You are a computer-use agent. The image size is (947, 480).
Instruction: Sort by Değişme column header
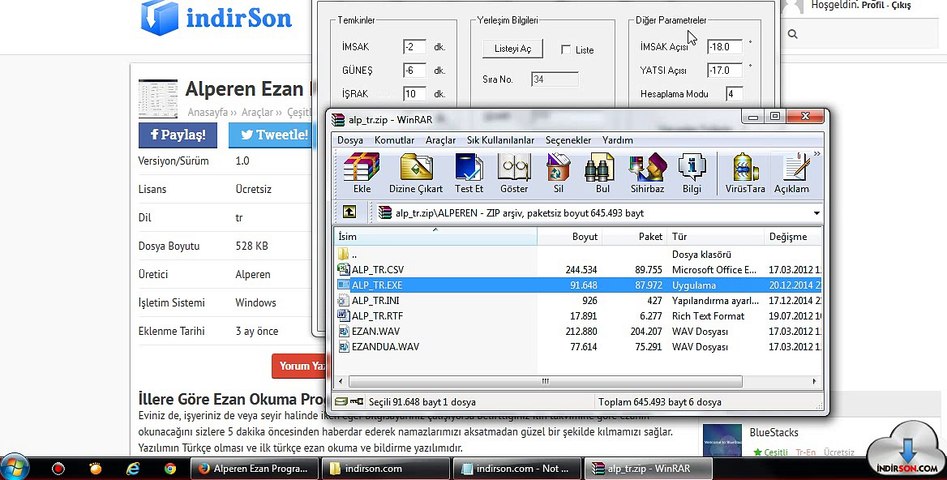(x=793, y=237)
